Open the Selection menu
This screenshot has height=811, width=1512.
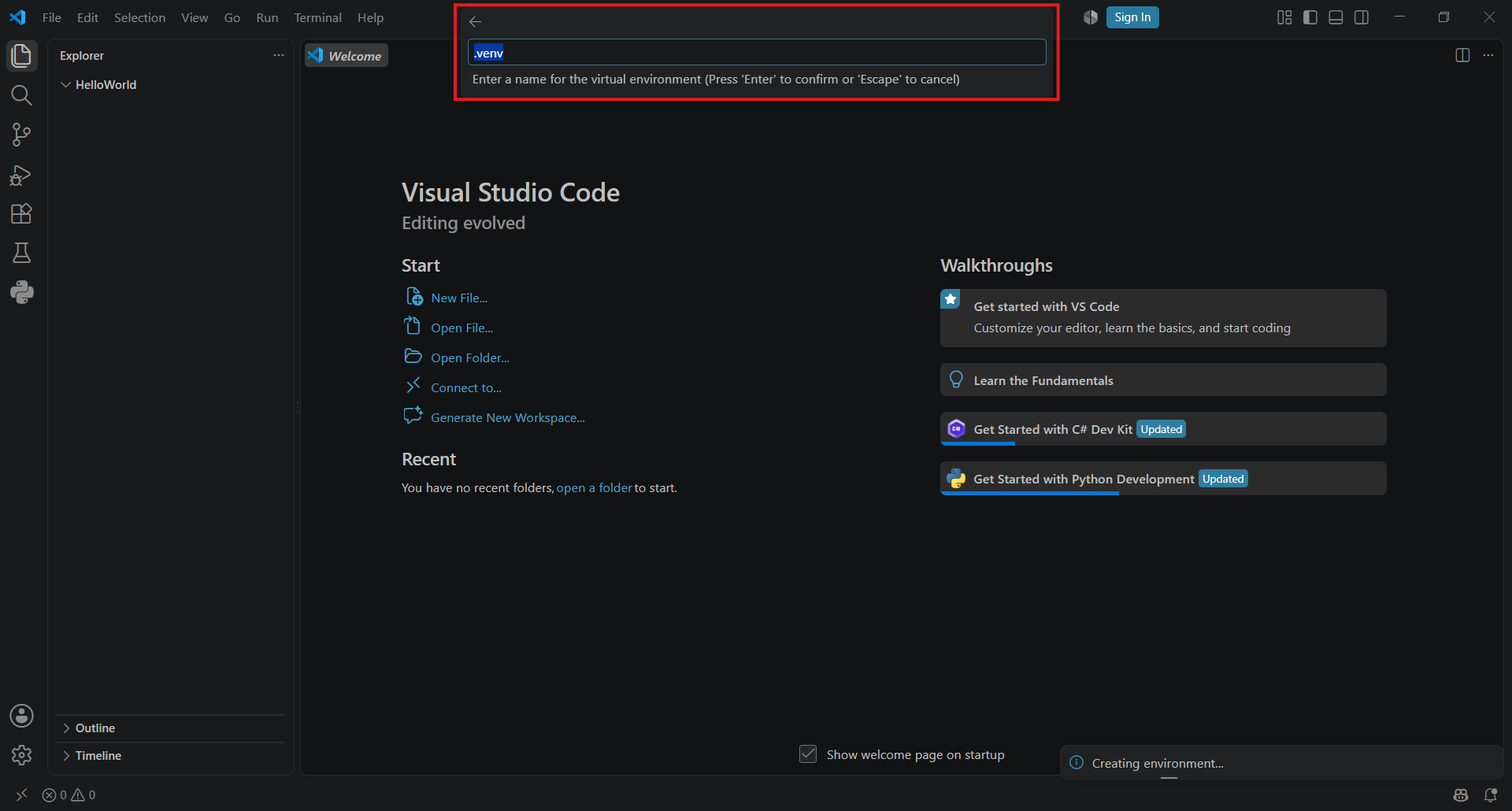click(x=139, y=17)
